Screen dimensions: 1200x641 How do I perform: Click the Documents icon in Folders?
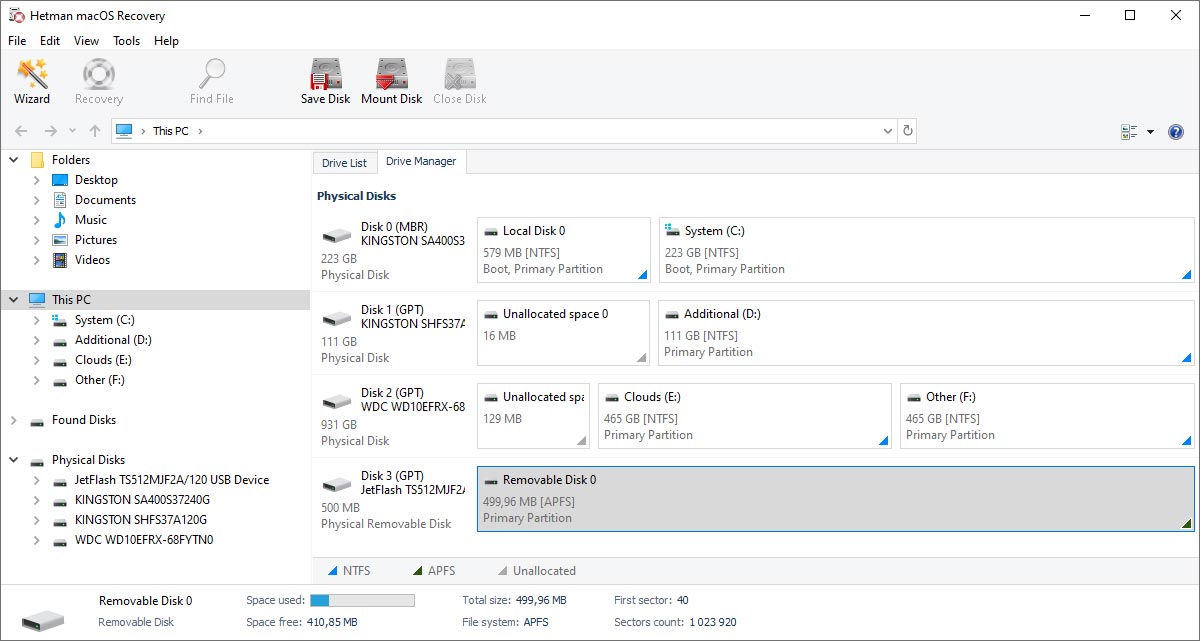click(x=60, y=200)
